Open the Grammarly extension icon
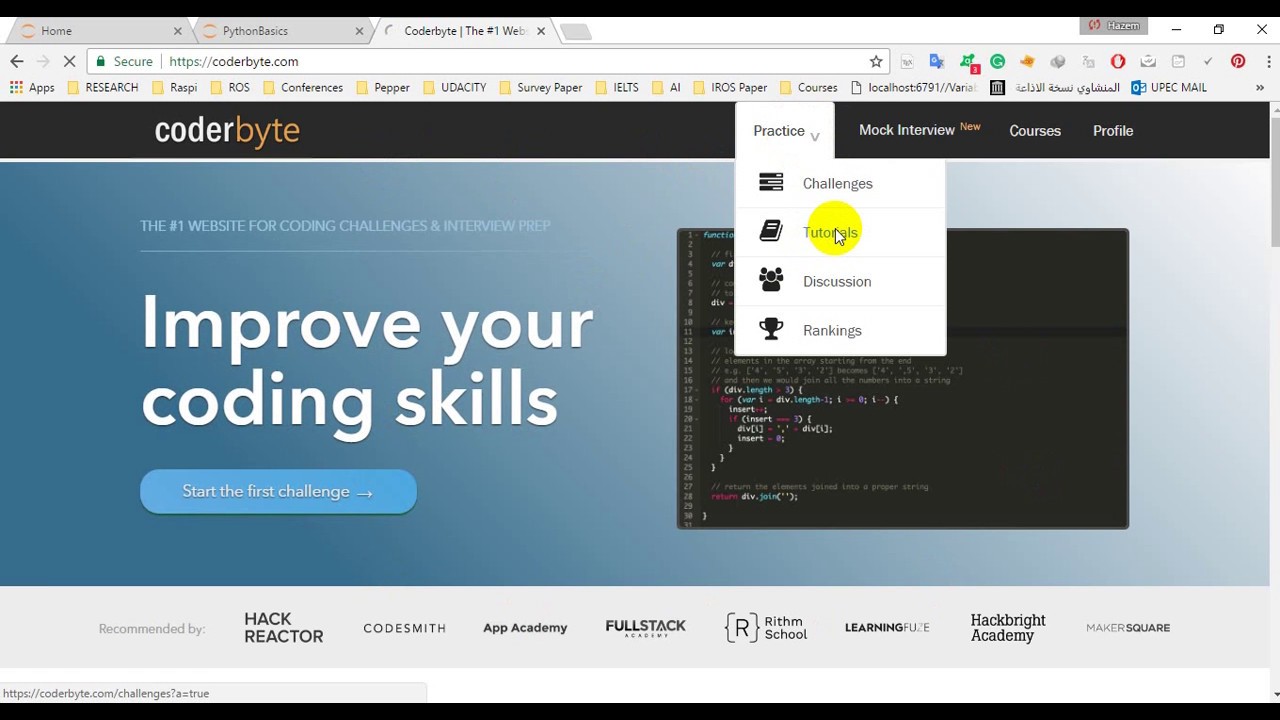Viewport: 1280px width, 720px height. coord(997,61)
